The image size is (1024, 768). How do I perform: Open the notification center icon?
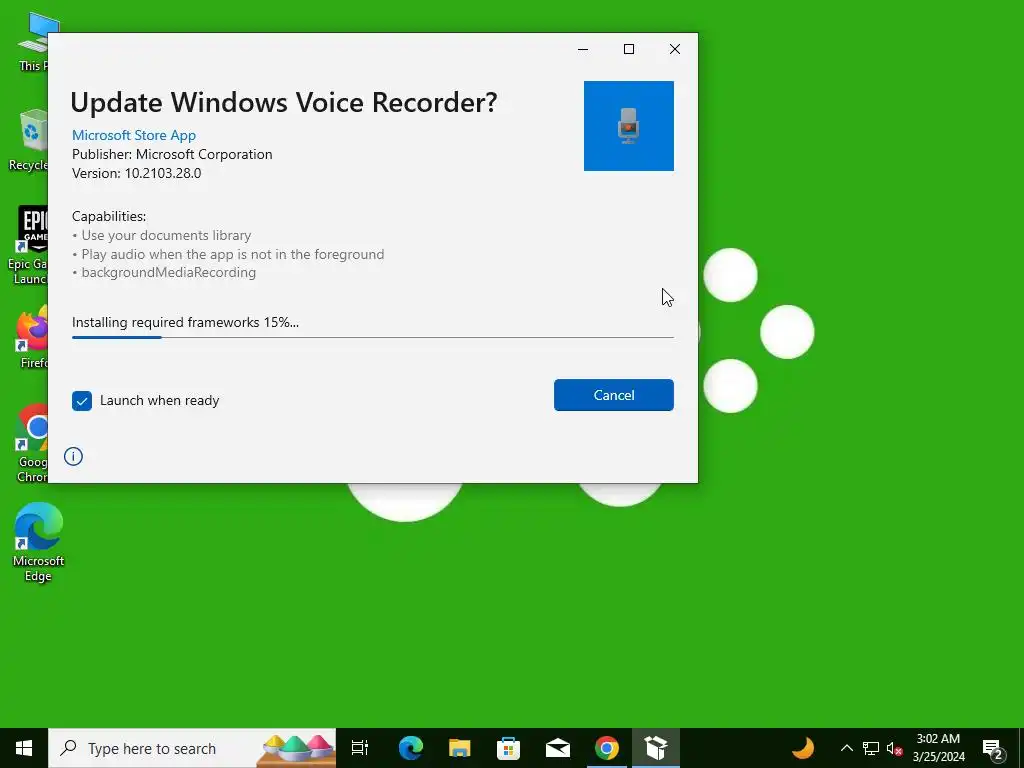click(x=993, y=748)
